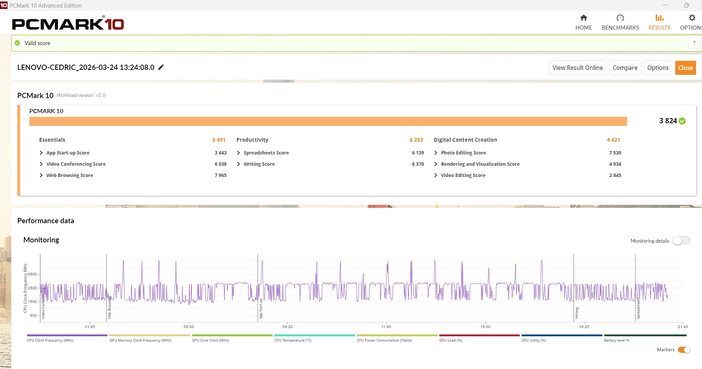This screenshot has height=369, width=702.
Task: Click the Productivity heading
Action: click(x=253, y=140)
